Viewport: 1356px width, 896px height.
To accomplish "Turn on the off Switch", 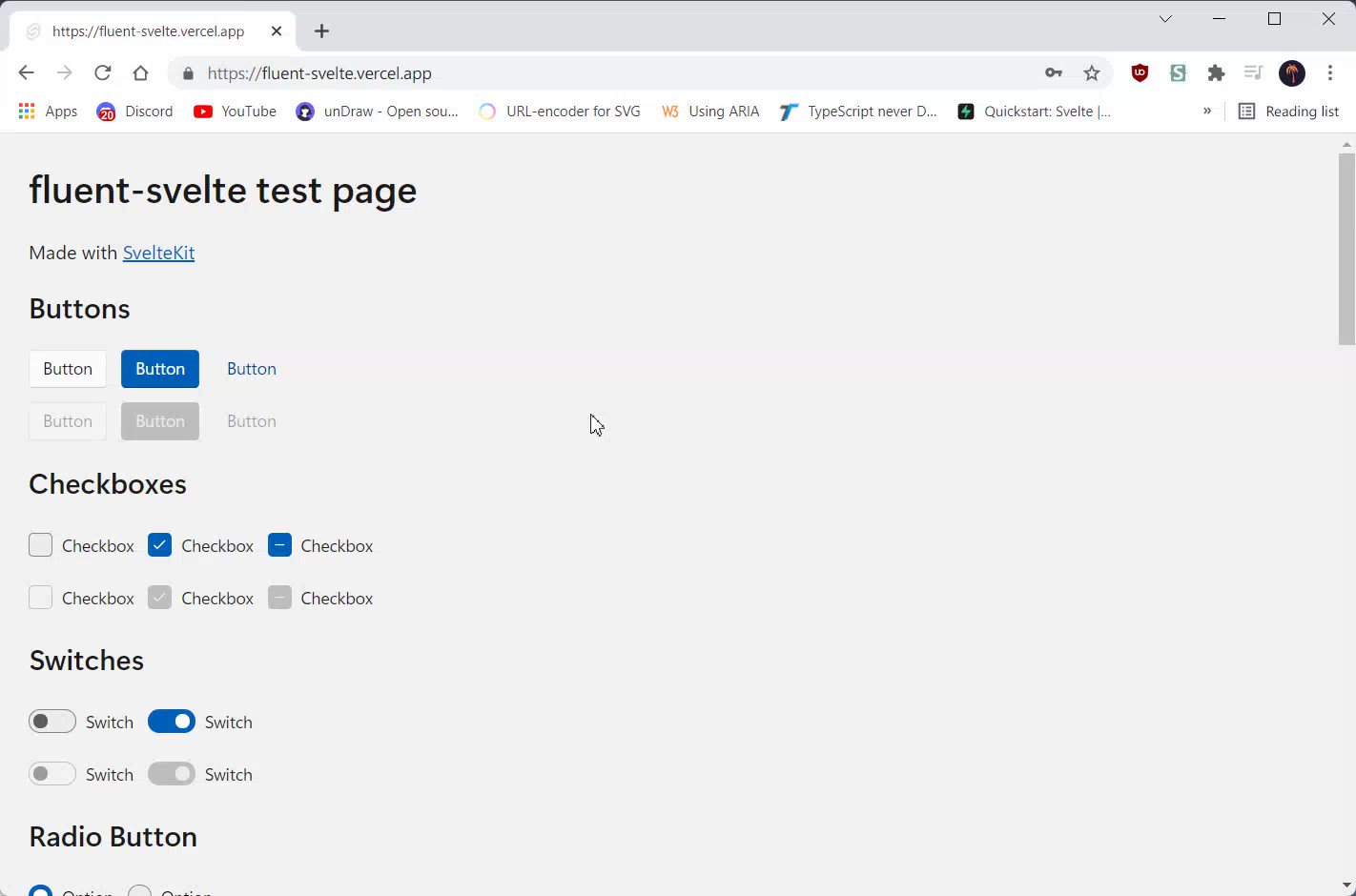I will pyautogui.click(x=52, y=722).
